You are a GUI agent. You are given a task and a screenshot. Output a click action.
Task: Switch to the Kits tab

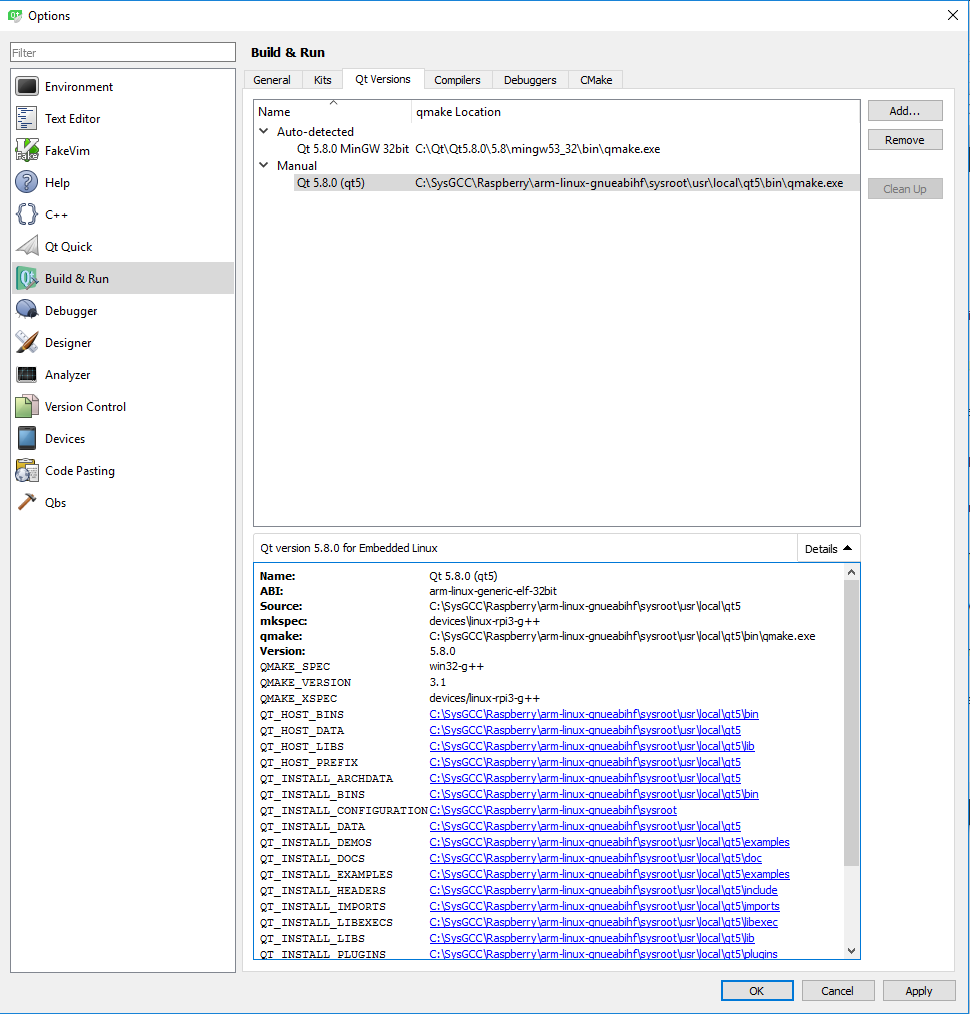tap(322, 80)
